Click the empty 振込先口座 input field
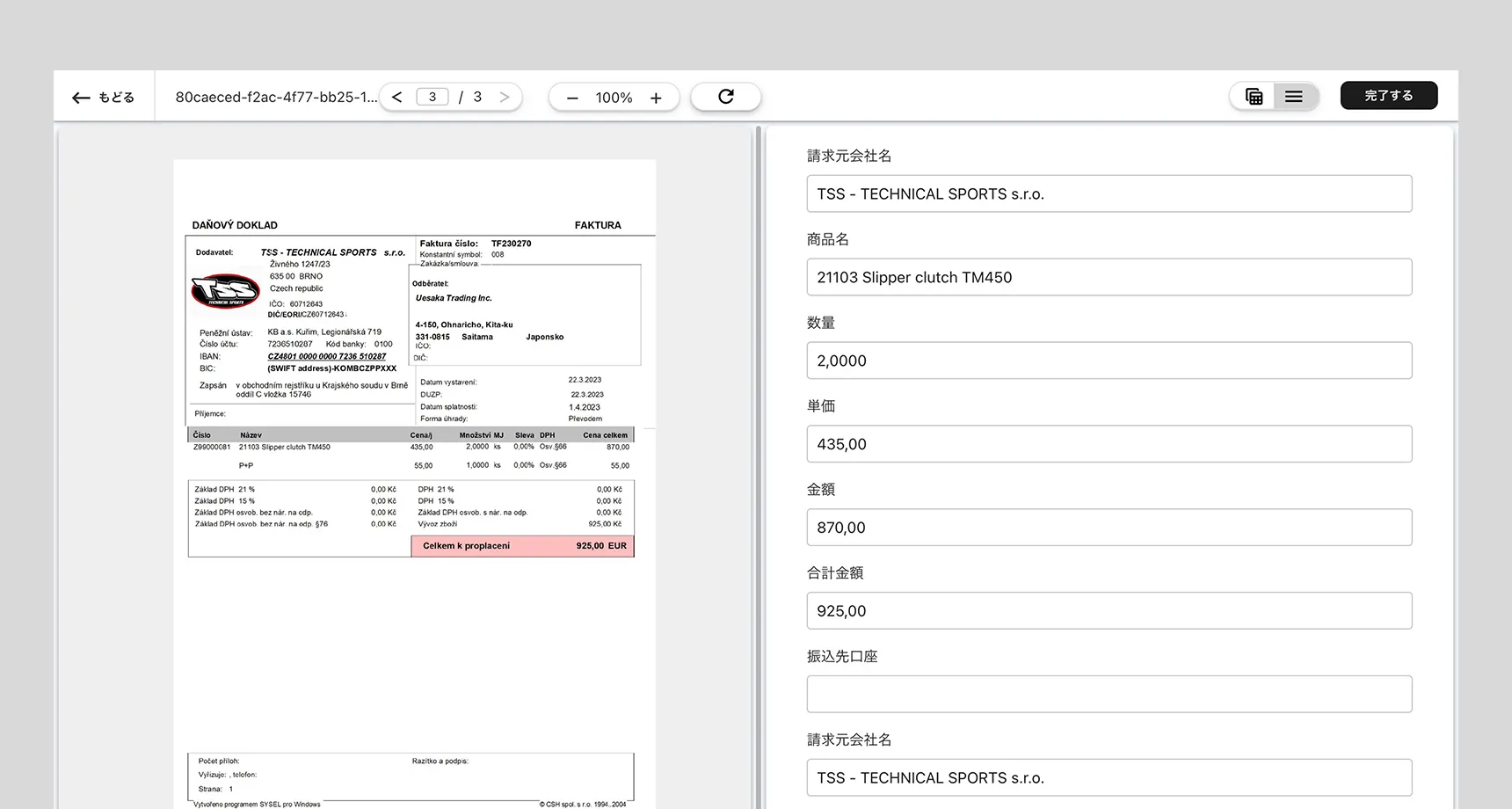The height and width of the screenshot is (809, 1512). tap(1109, 694)
